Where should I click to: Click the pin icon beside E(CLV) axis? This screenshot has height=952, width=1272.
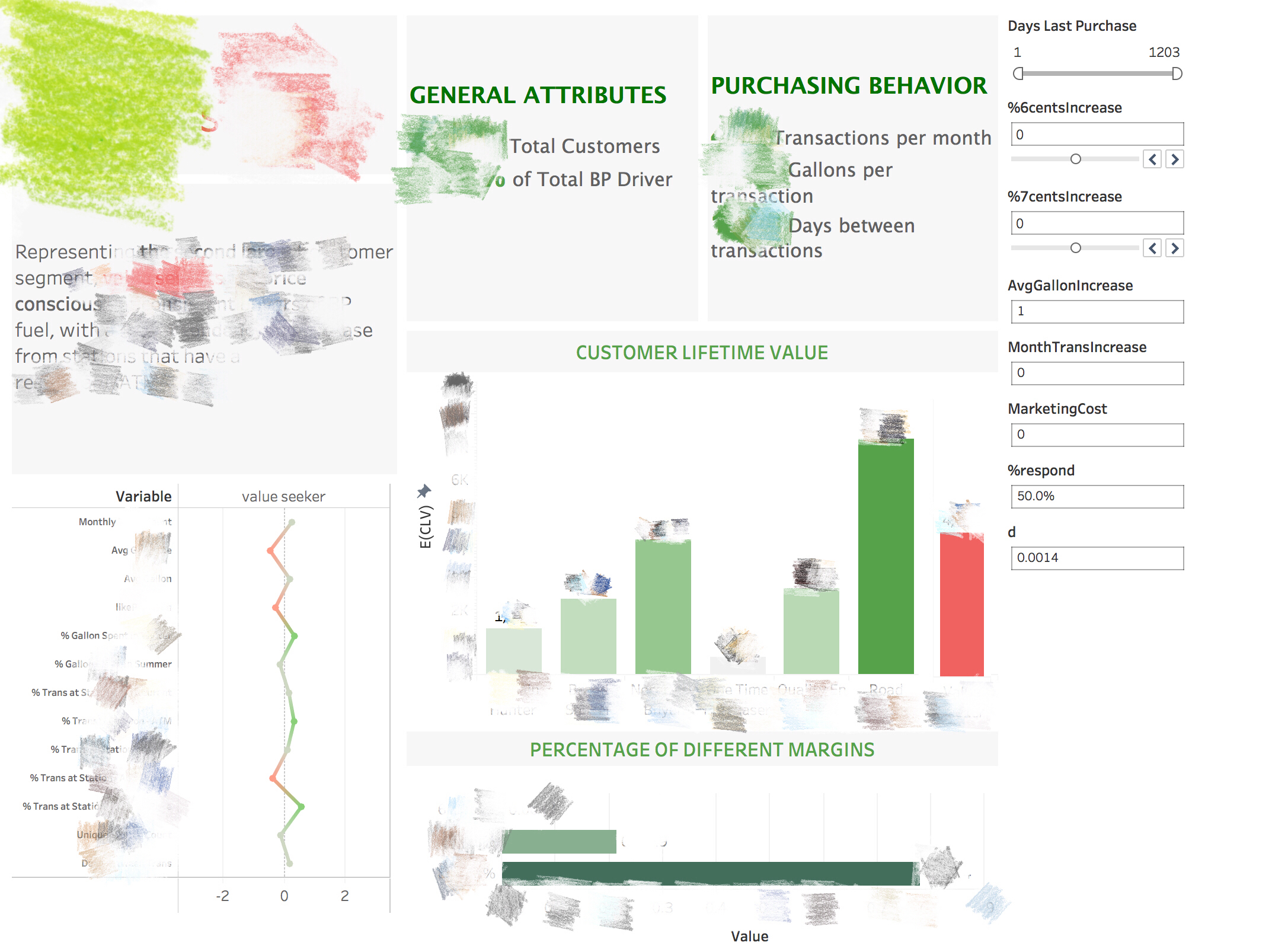[x=424, y=491]
